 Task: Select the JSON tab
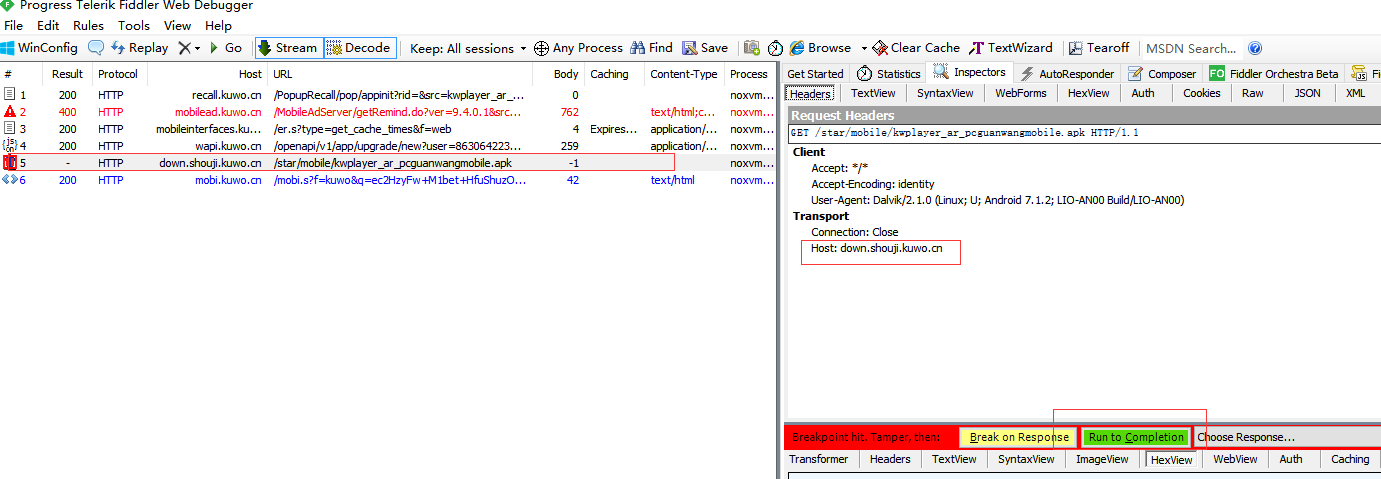1307,93
